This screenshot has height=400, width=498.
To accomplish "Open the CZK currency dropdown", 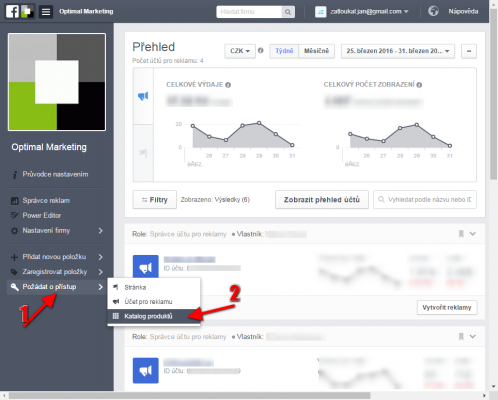I will click(240, 51).
